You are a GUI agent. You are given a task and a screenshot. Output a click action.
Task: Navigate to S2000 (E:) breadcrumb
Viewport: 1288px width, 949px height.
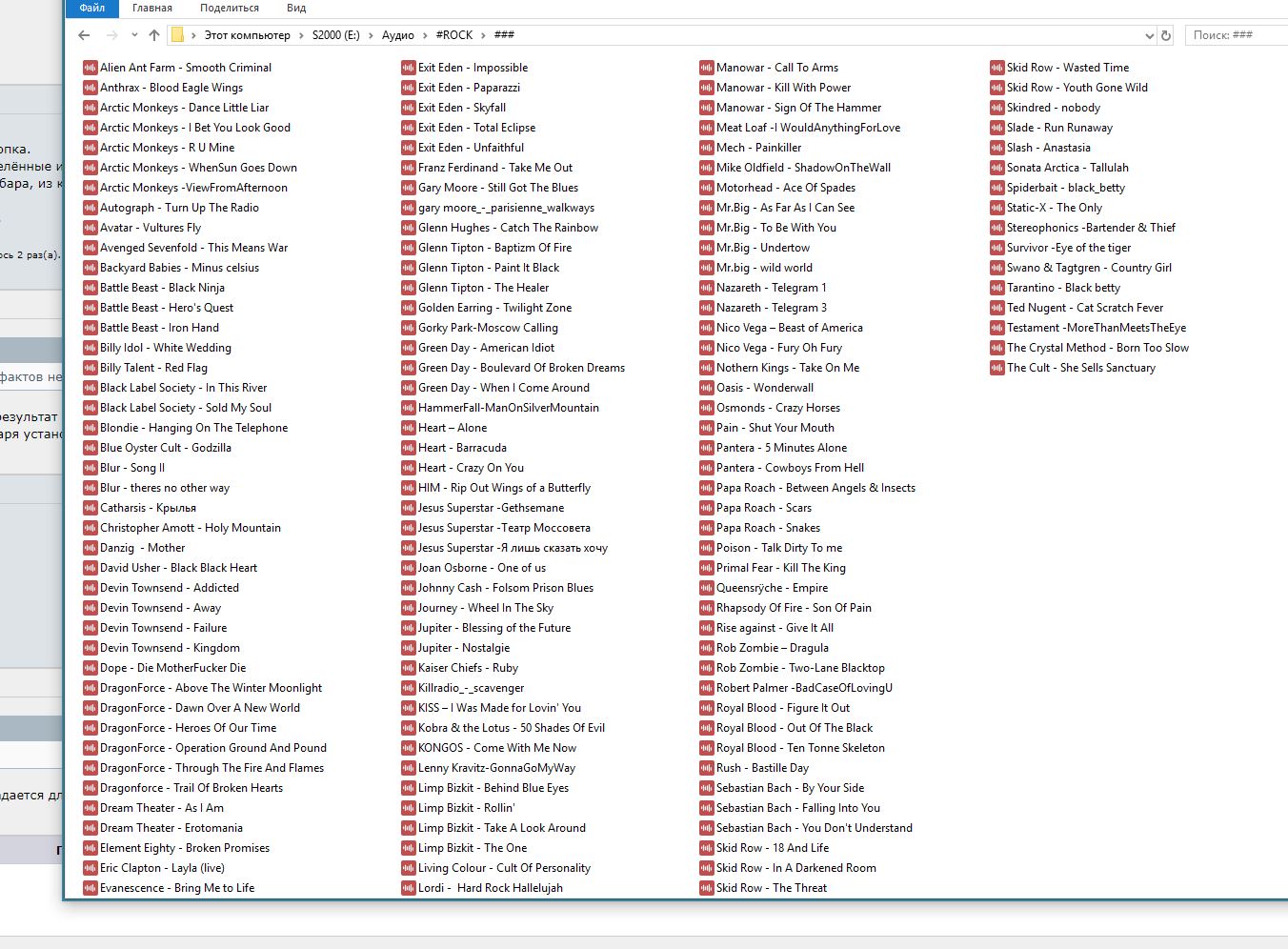[336, 35]
